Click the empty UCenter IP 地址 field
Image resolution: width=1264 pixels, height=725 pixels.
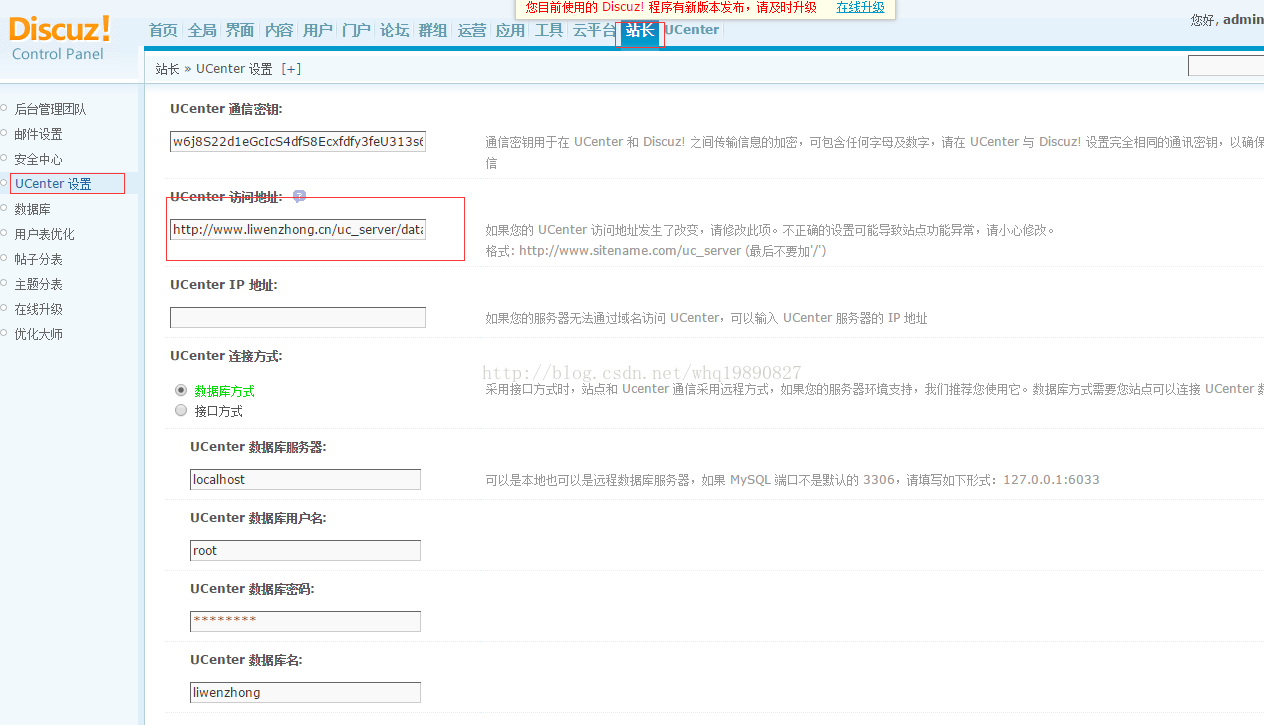click(298, 317)
